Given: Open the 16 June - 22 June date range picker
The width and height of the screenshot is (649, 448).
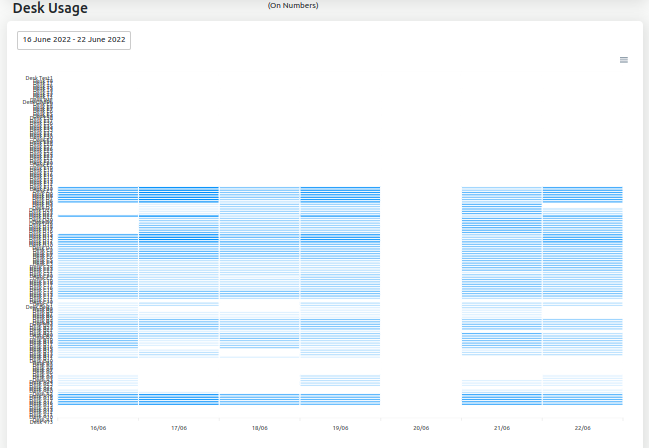Looking at the screenshot, I should click(x=74, y=40).
